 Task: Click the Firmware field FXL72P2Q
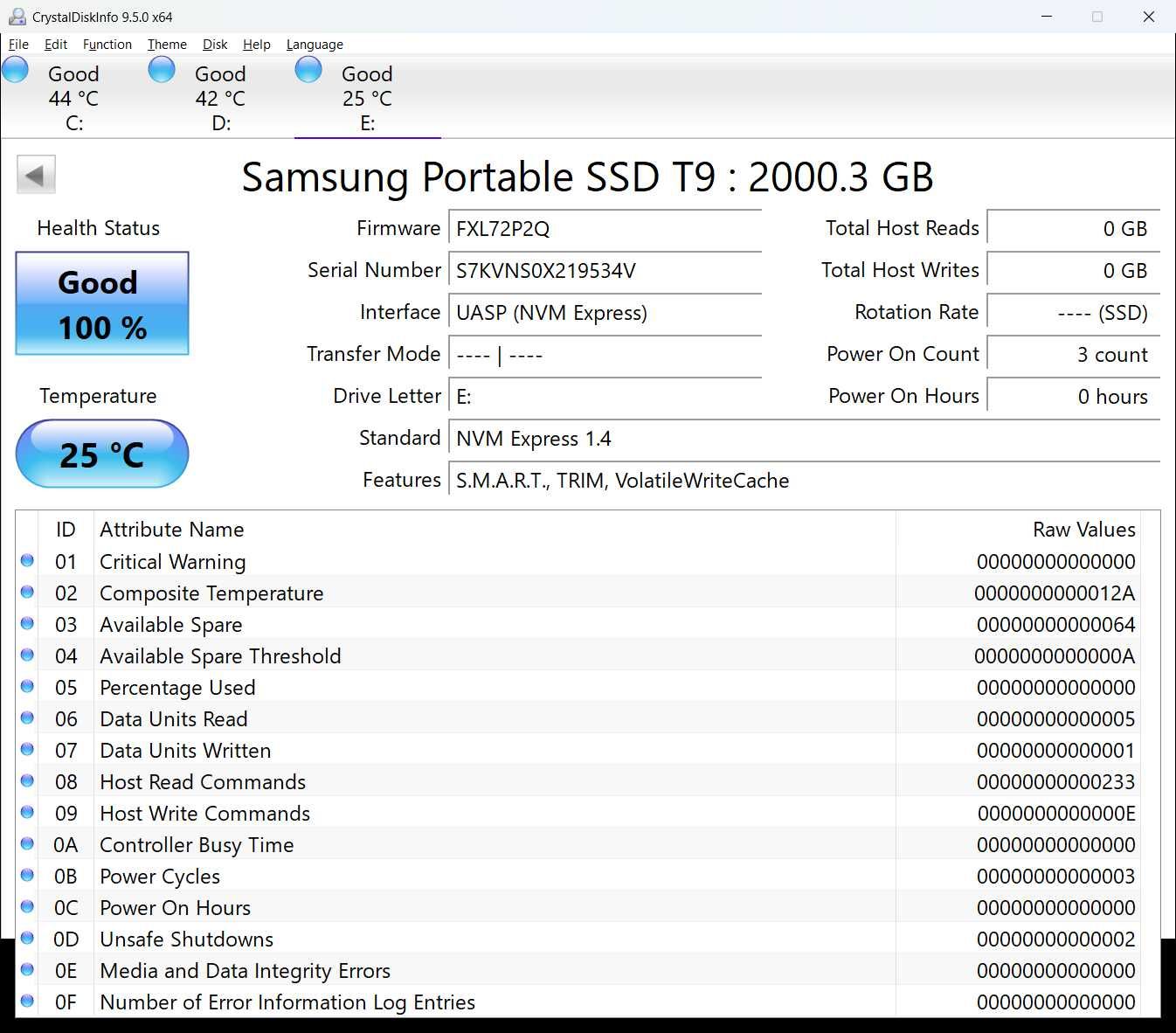click(605, 229)
